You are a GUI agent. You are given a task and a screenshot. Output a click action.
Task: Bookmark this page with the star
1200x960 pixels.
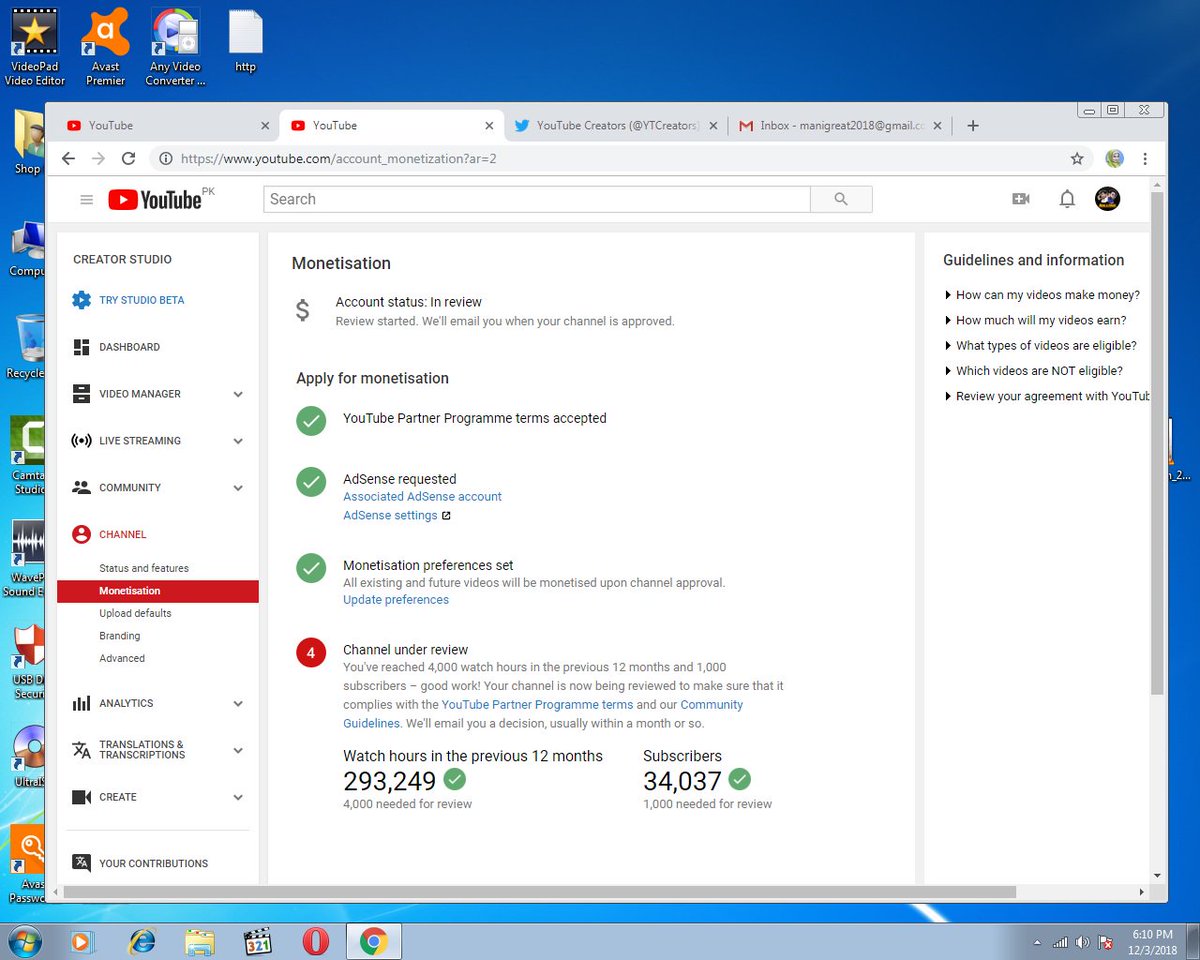[1077, 158]
